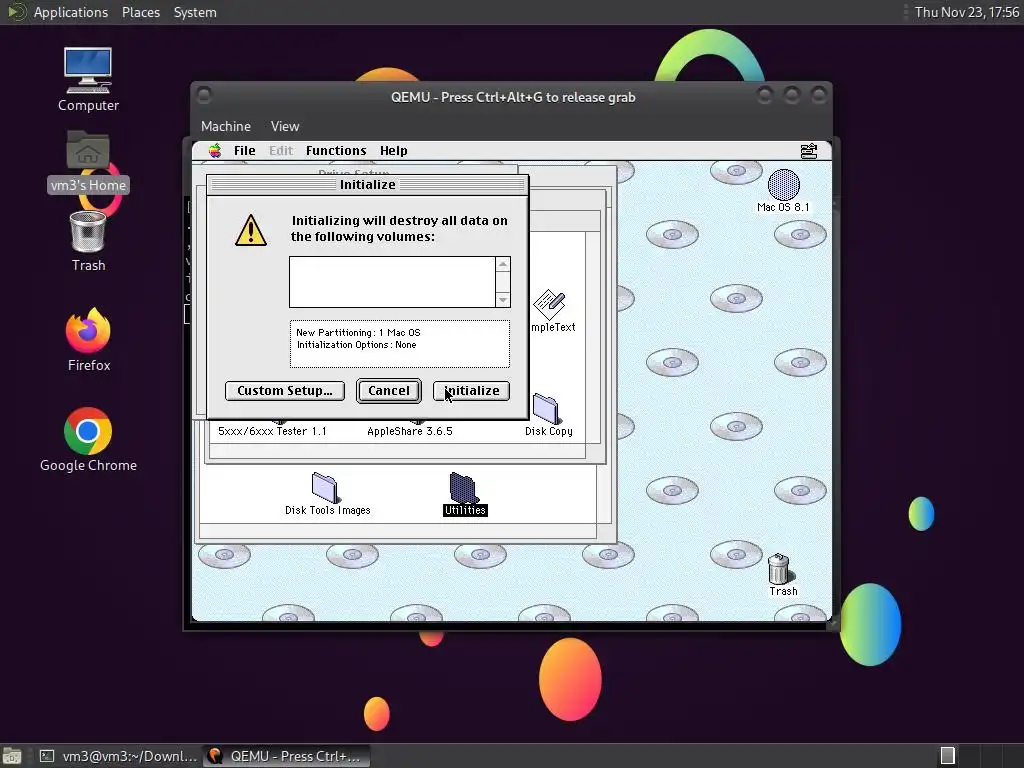Click the clock showing Thu Nov 23
The width and height of the screenshot is (1024, 768).
pos(967,12)
